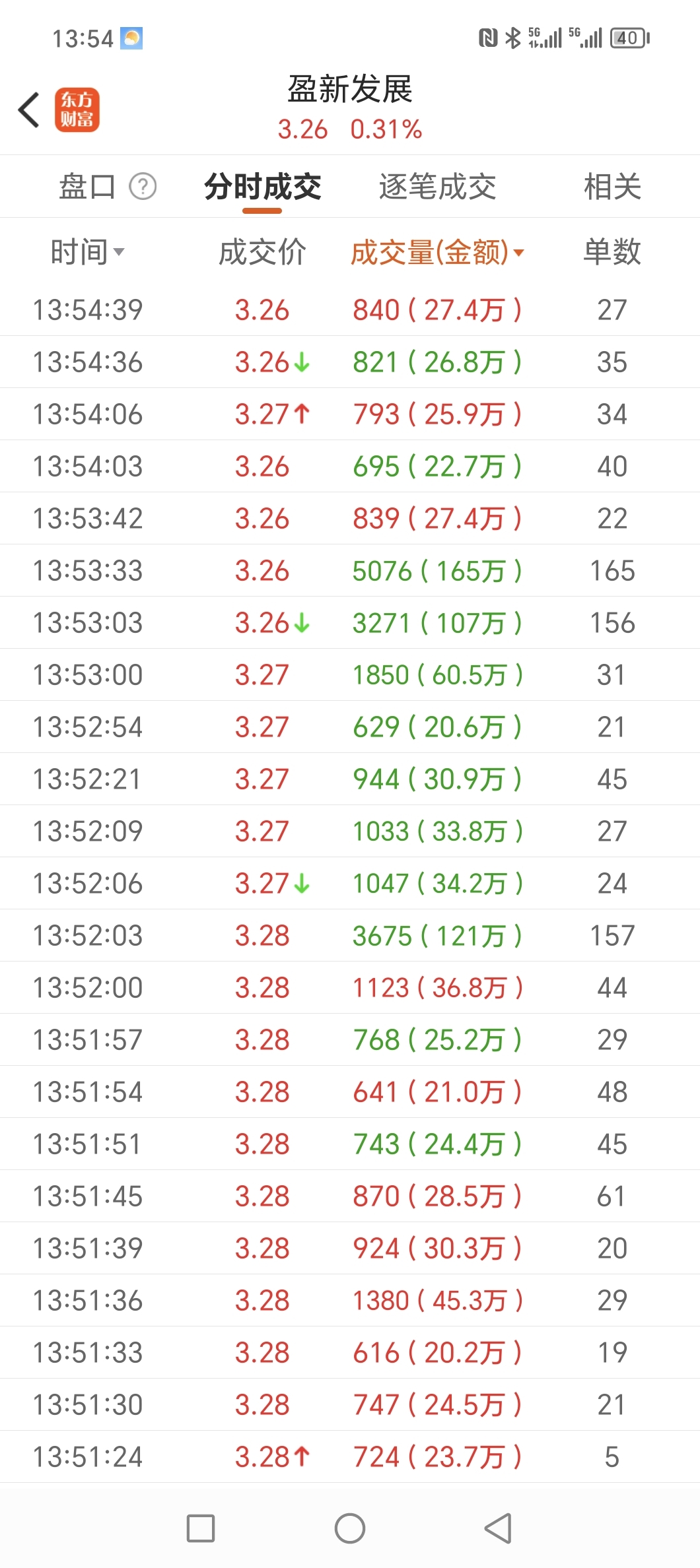The height and width of the screenshot is (1568, 700).
Task: Sort by 时间 column dropdown
Action: pyautogui.click(x=87, y=252)
